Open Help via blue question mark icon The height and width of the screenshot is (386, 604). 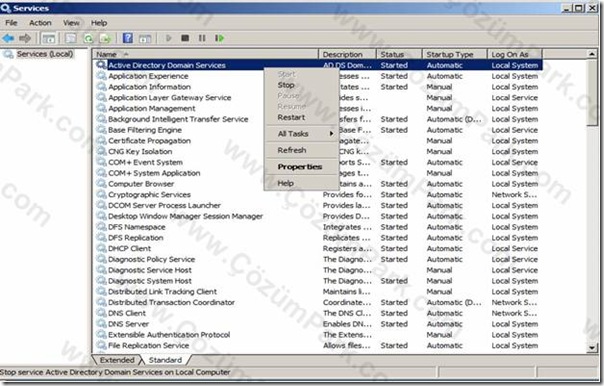pyautogui.click(x=128, y=38)
